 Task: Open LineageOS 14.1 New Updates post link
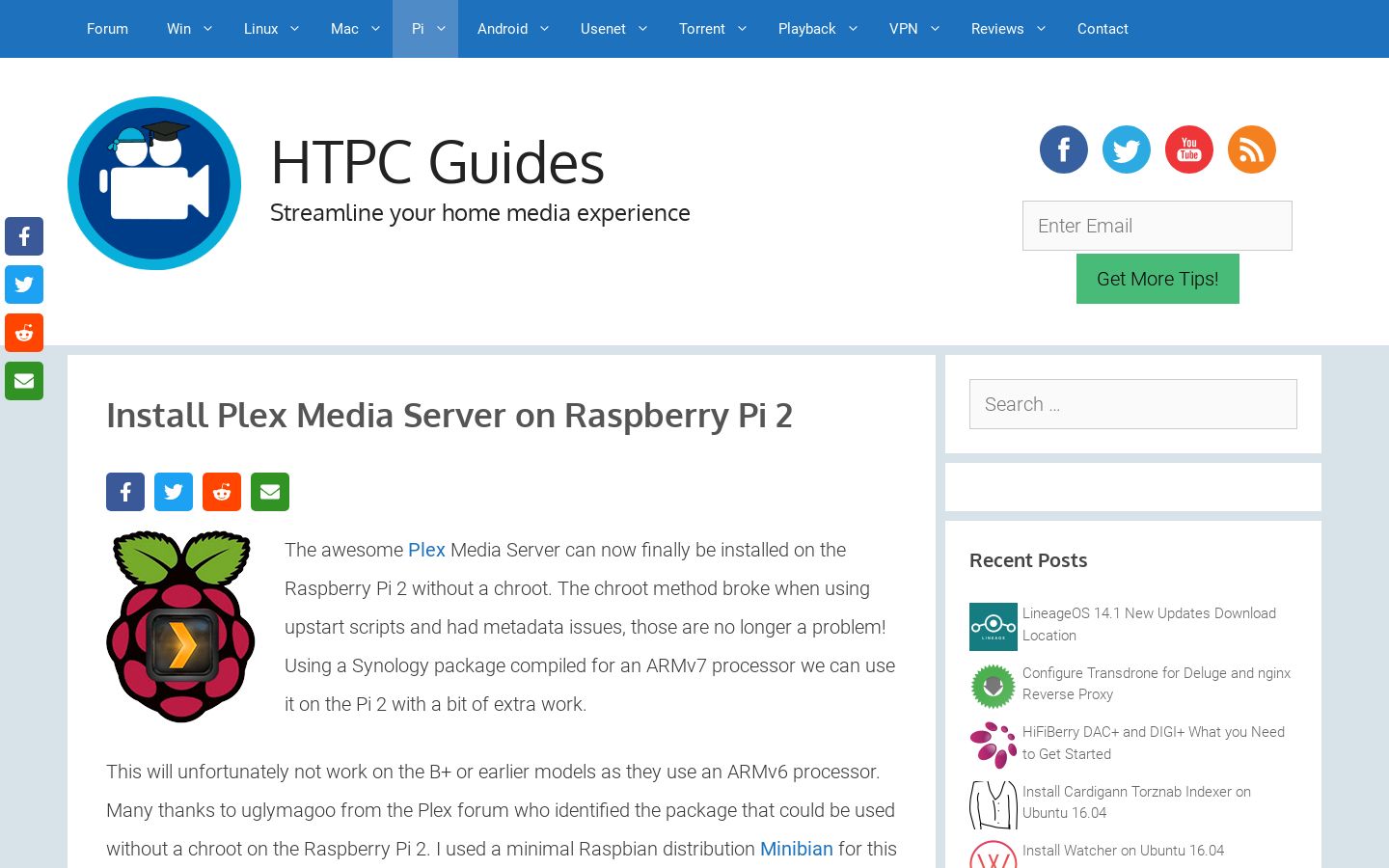(1149, 624)
